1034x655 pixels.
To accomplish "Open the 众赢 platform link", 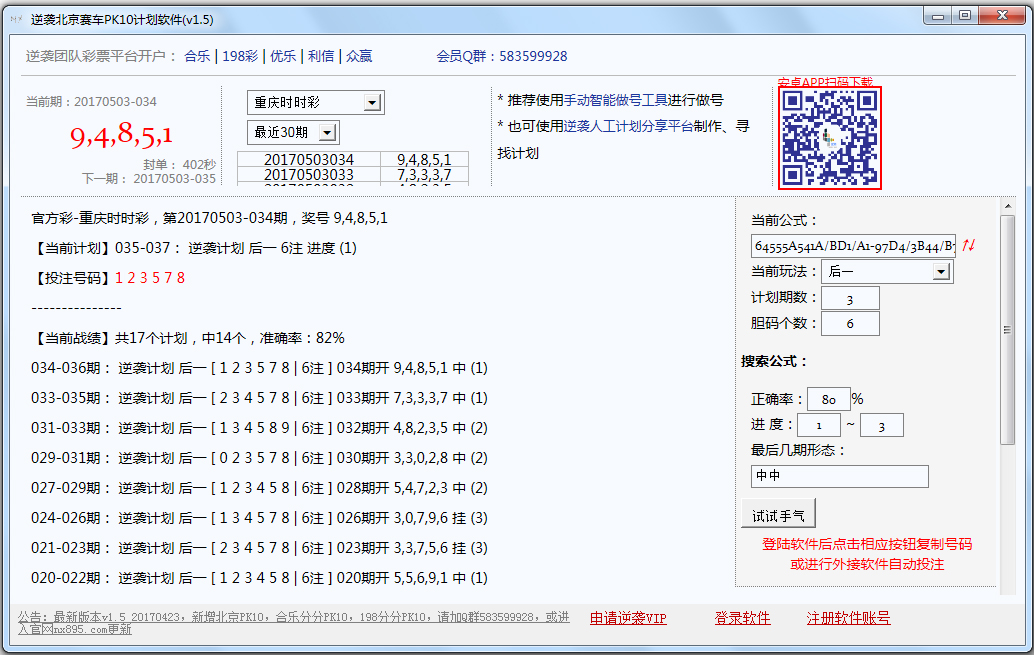I will click(359, 56).
